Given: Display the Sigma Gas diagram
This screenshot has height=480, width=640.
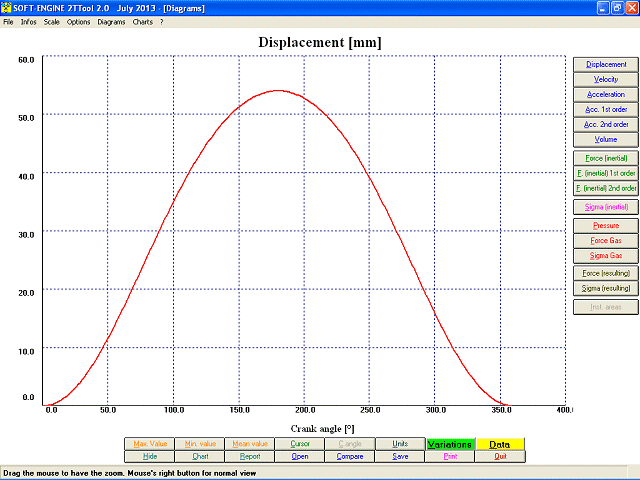Looking at the screenshot, I should 605,256.
